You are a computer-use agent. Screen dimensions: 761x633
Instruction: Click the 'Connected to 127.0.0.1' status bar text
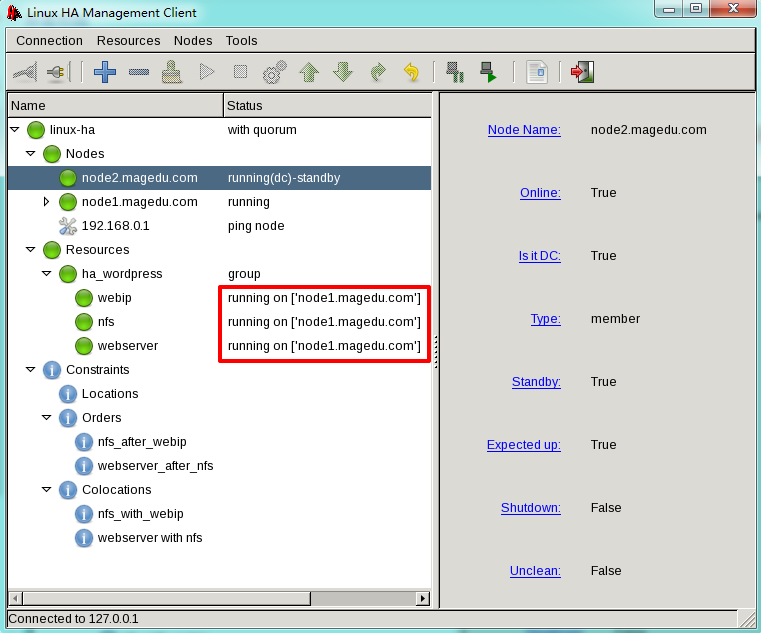click(73, 619)
